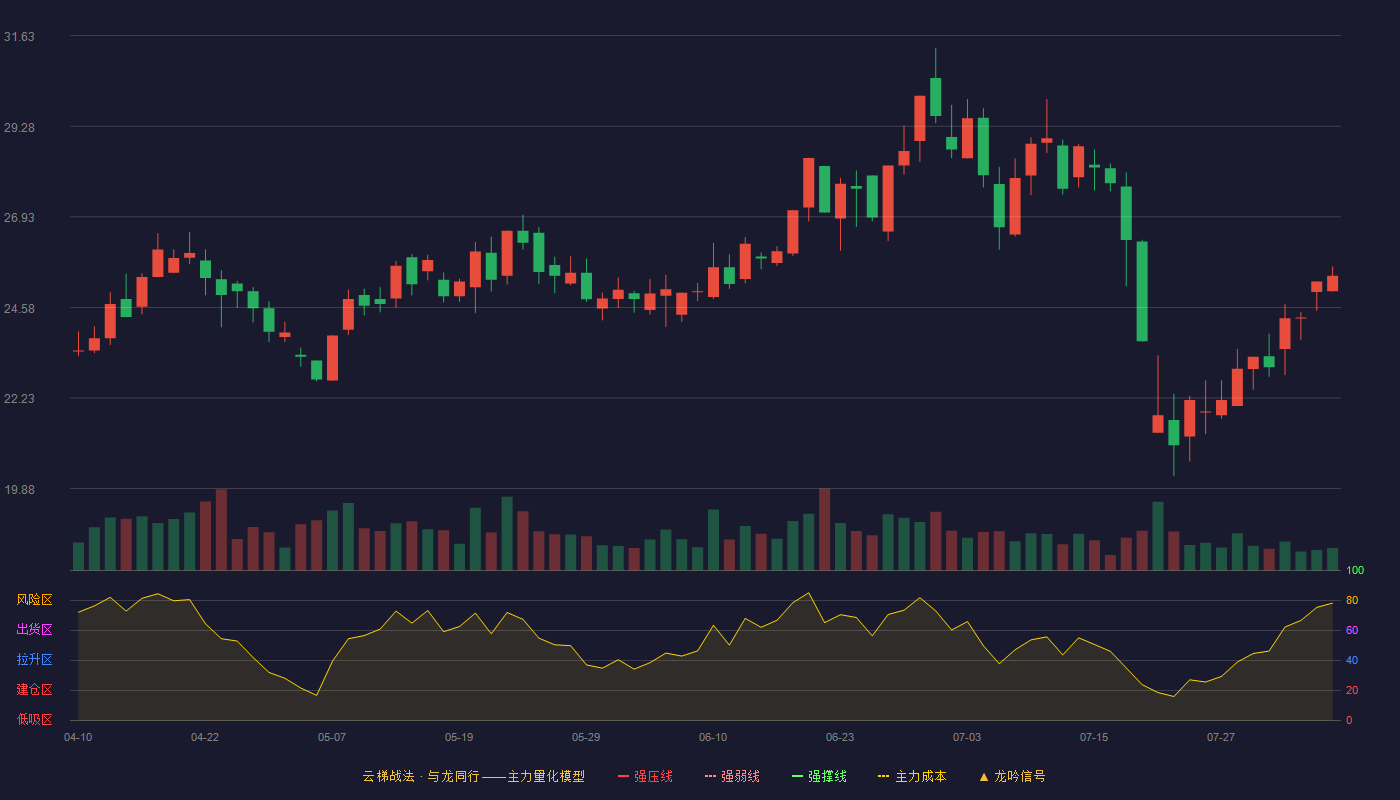Image resolution: width=1400 pixels, height=800 pixels.
Task: Select the 05-29 date label
Action: point(586,737)
